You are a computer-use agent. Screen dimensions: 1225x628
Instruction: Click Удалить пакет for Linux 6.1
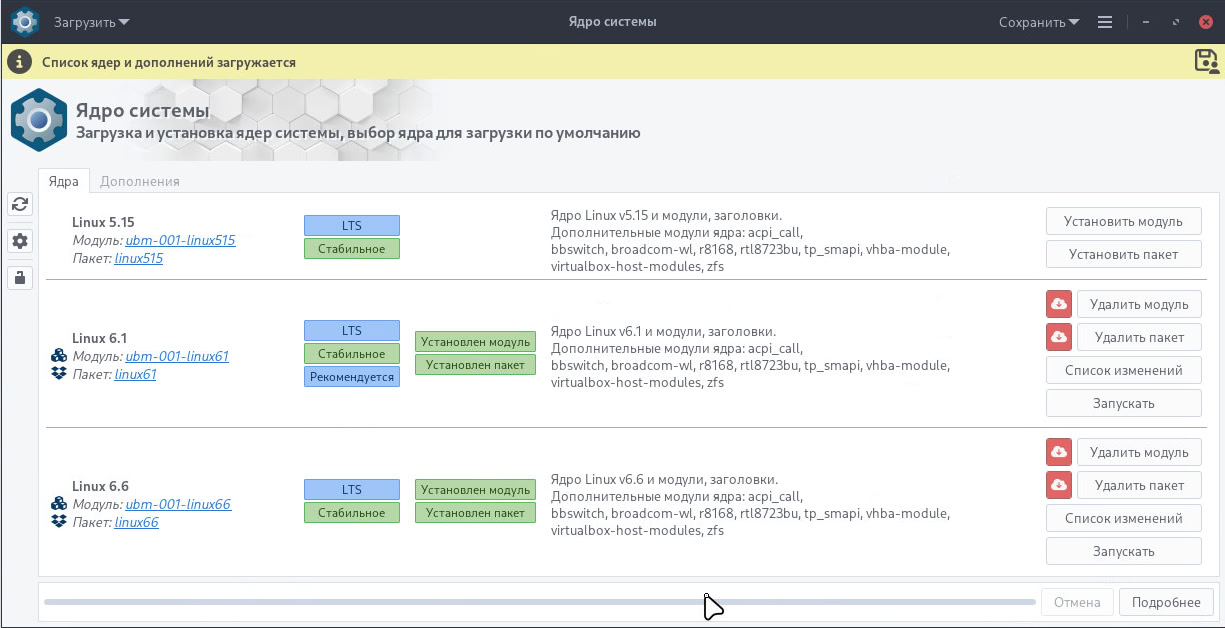(x=1139, y=337)
